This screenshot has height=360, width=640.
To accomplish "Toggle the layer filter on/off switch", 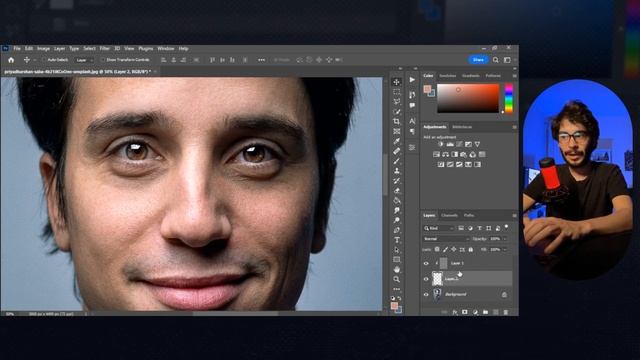I will pyautogui.click(x=507, y=227).
